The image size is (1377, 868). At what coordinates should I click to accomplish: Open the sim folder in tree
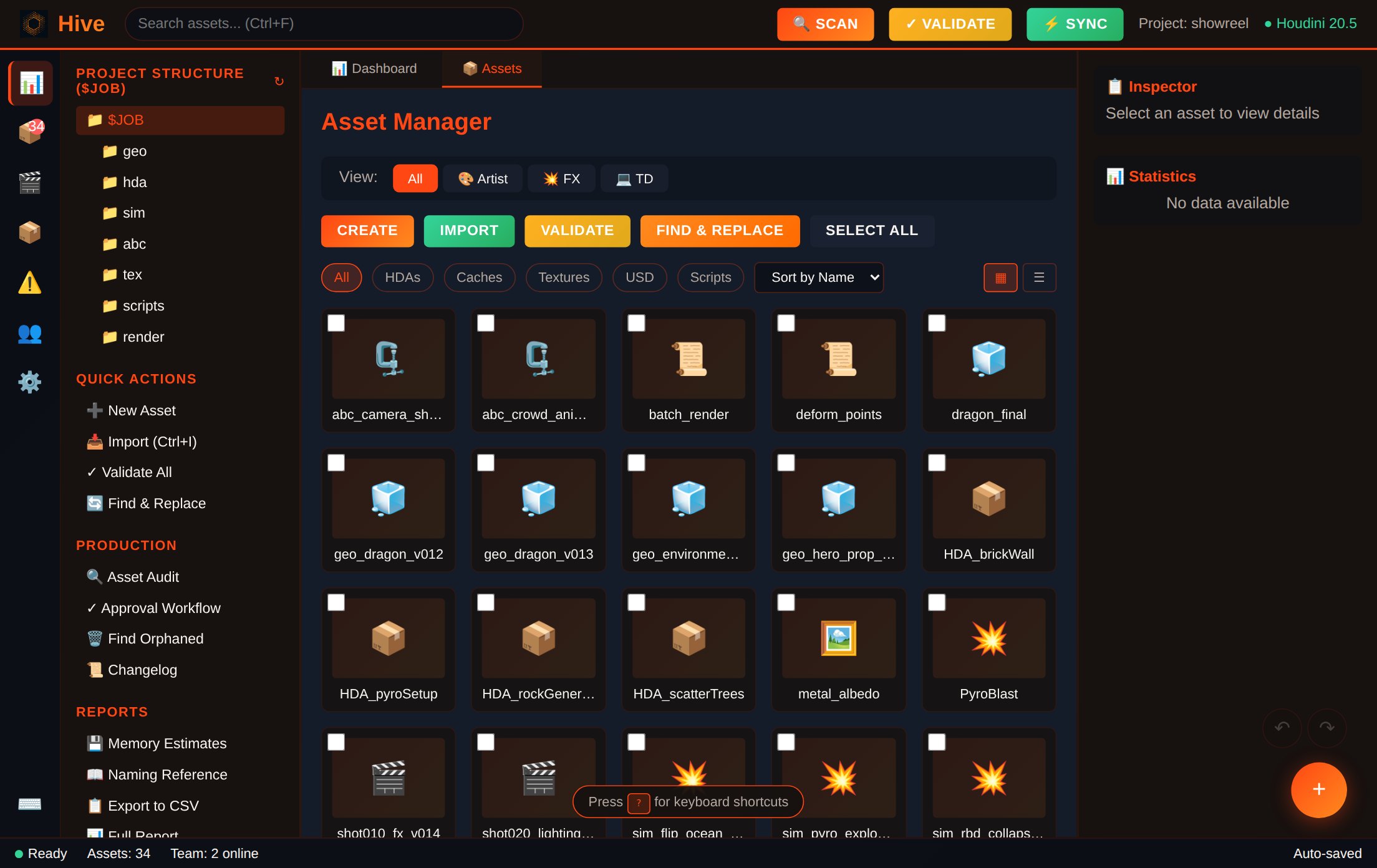186,213
